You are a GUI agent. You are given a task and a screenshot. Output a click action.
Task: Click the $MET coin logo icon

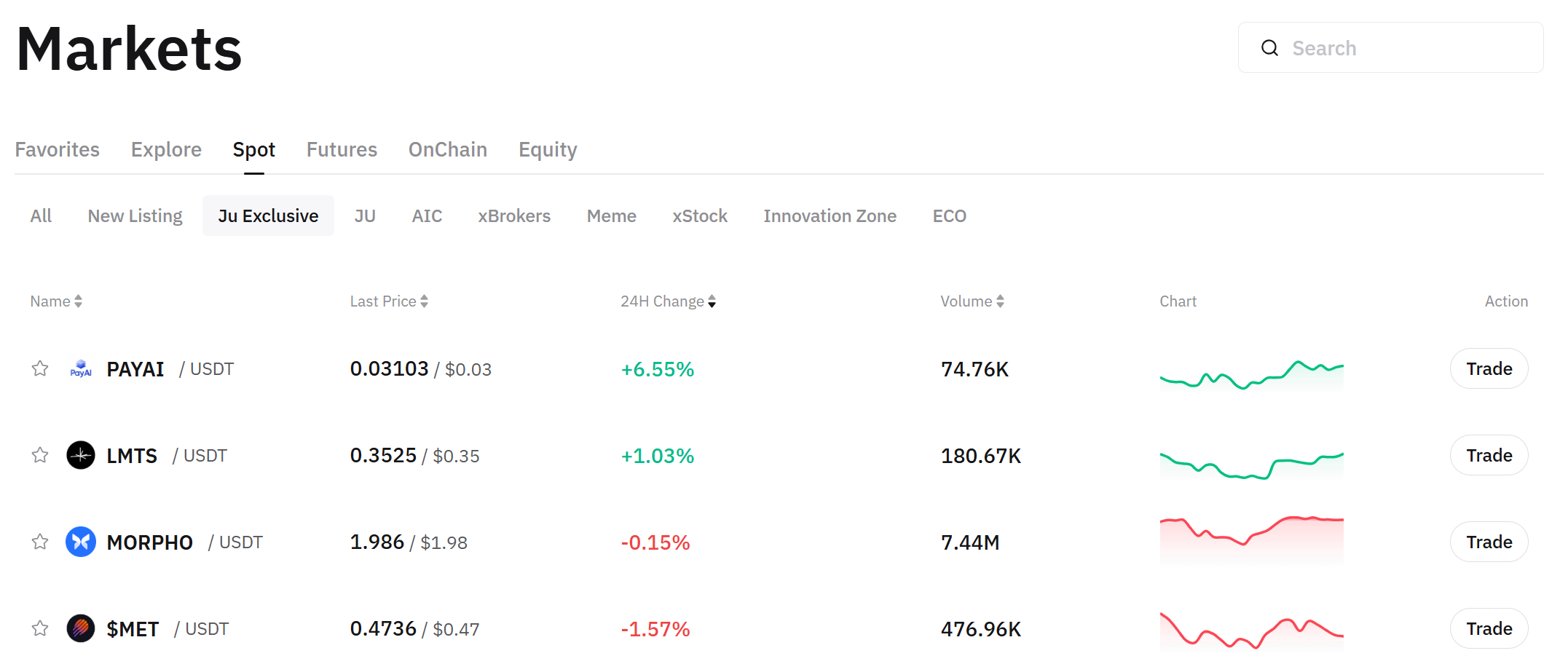tap(81, 628)
